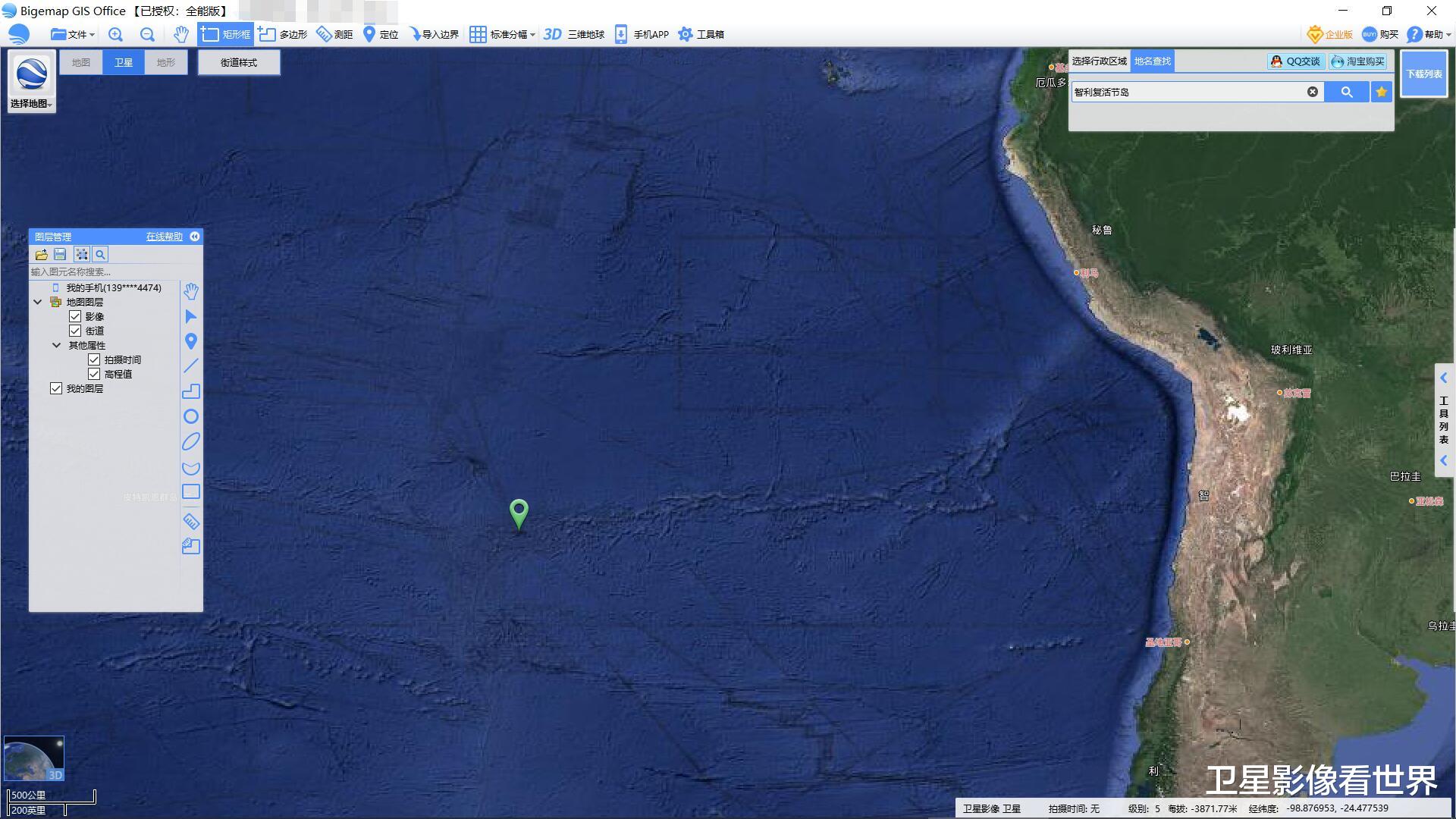Select the line drawing tool
The image size is (1456, 819).
pyautogui.click(x=191, y=366)
